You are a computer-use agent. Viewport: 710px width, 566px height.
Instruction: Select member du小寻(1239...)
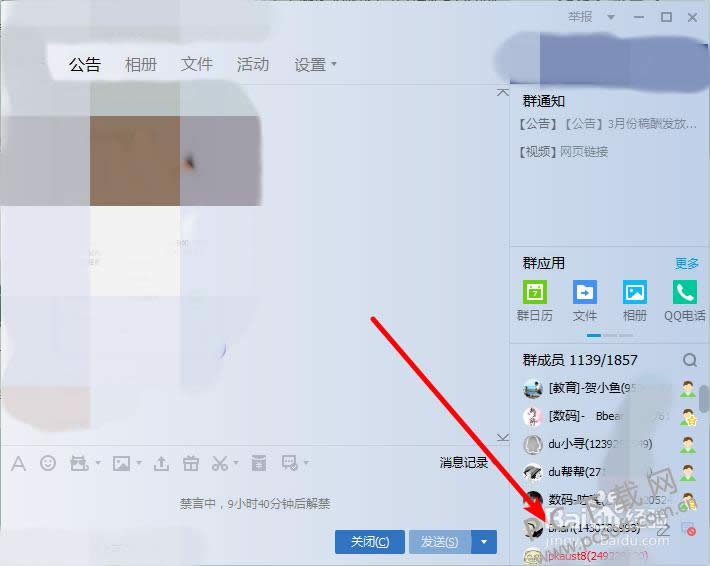click(609, 445)
